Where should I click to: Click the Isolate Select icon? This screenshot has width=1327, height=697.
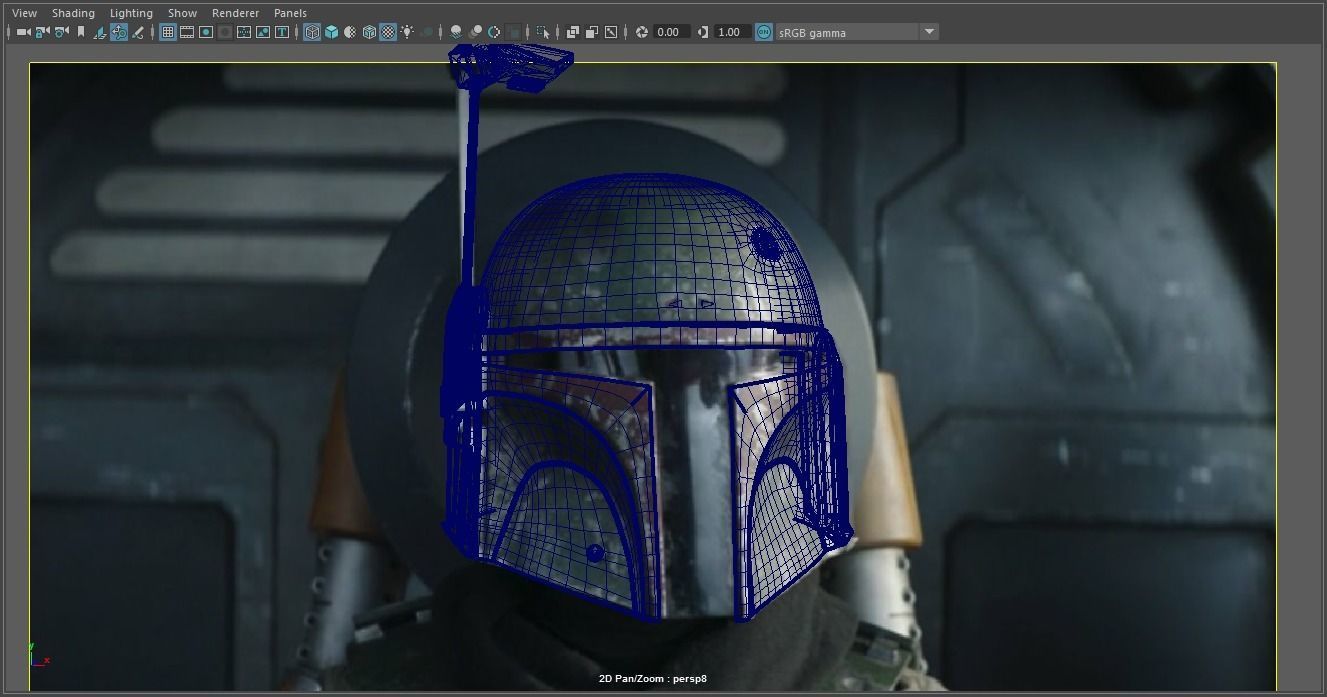pos(543,32)
